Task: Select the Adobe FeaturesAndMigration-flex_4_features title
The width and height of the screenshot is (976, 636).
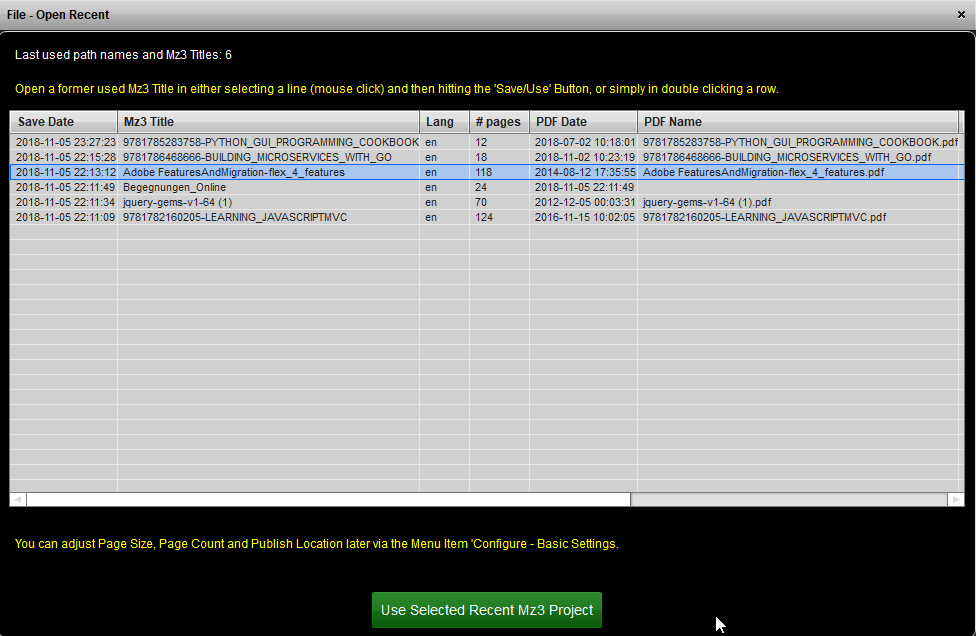Action: [233, 172]
